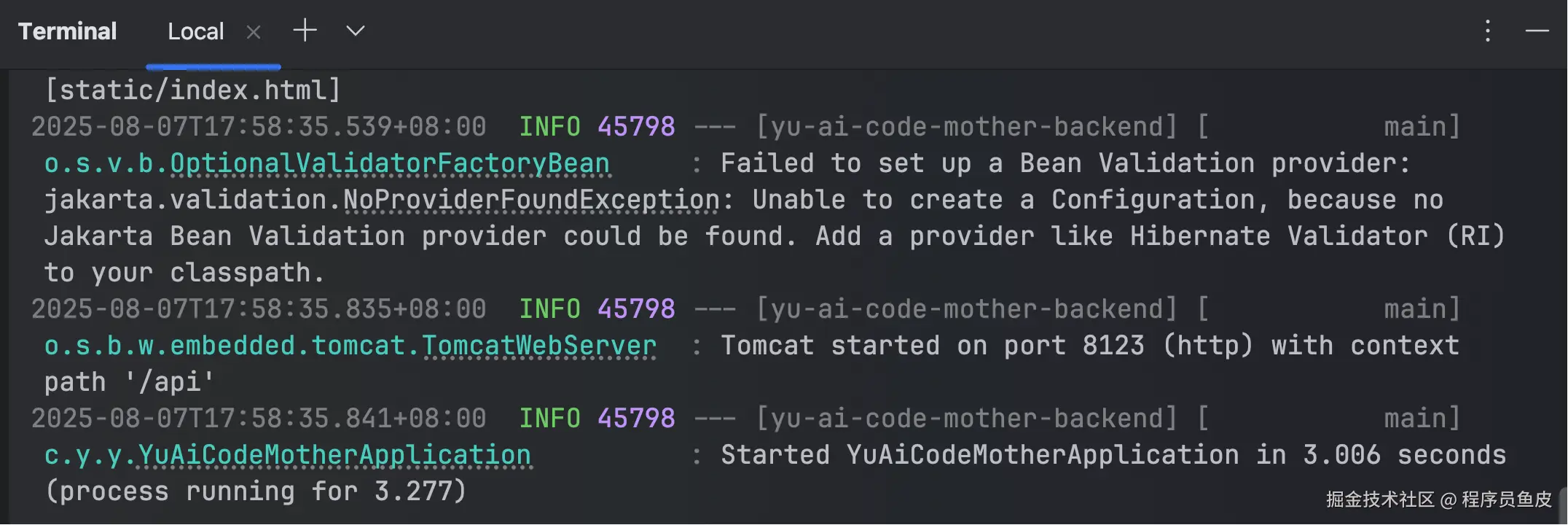Open a new terminal session with plus icon
This screenshot has height=525, width=1568.
pyautogui.click(x=305, y=31)
